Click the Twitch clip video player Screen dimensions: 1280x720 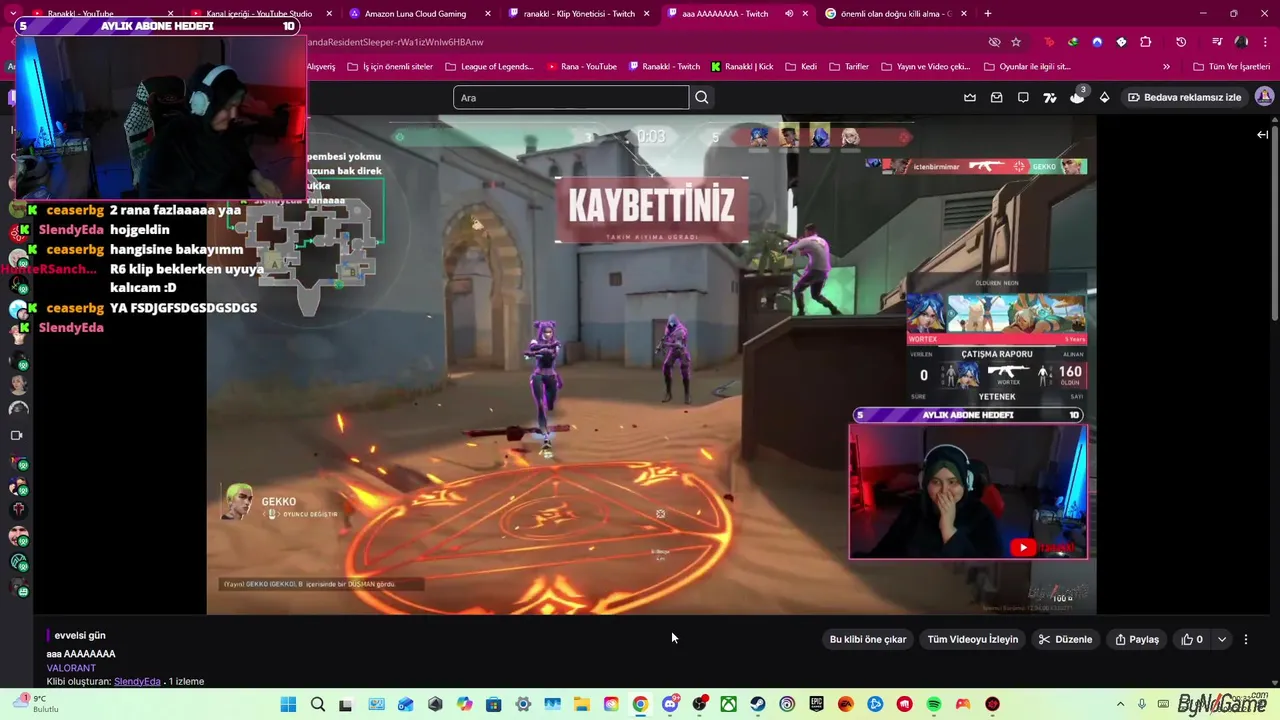coord(651,365)
